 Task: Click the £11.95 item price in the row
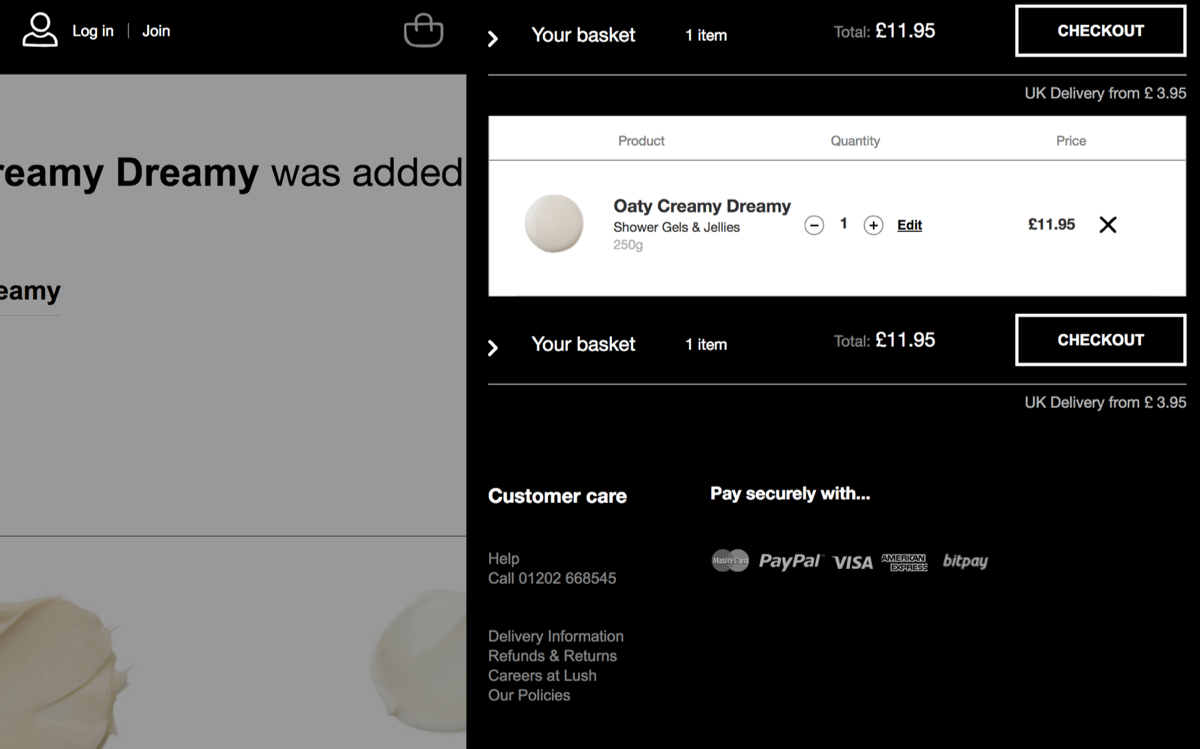point(1052,225)
